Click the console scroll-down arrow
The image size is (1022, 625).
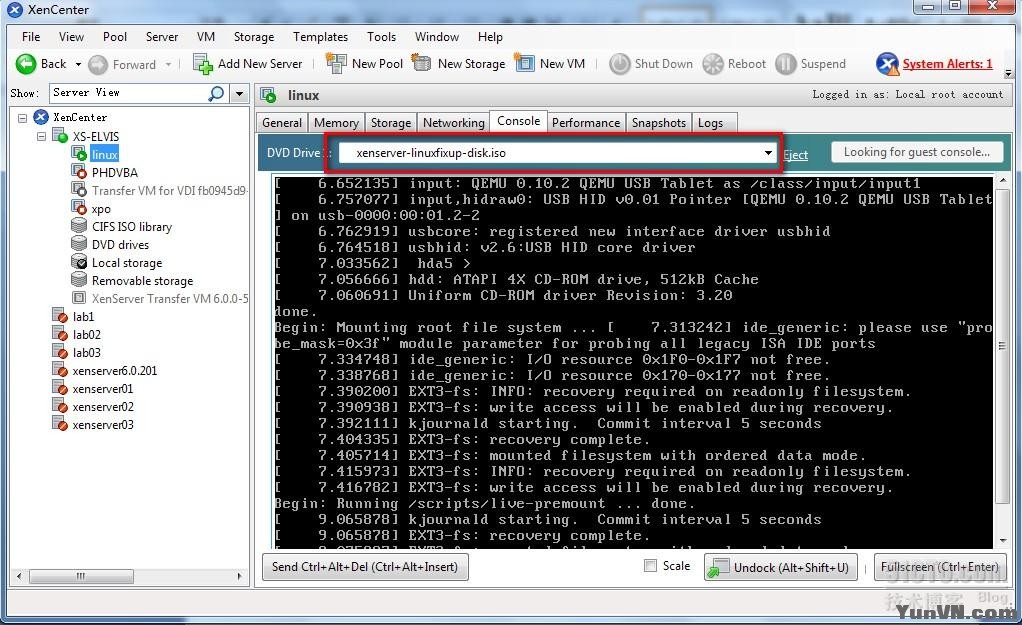coord(1002,540)
